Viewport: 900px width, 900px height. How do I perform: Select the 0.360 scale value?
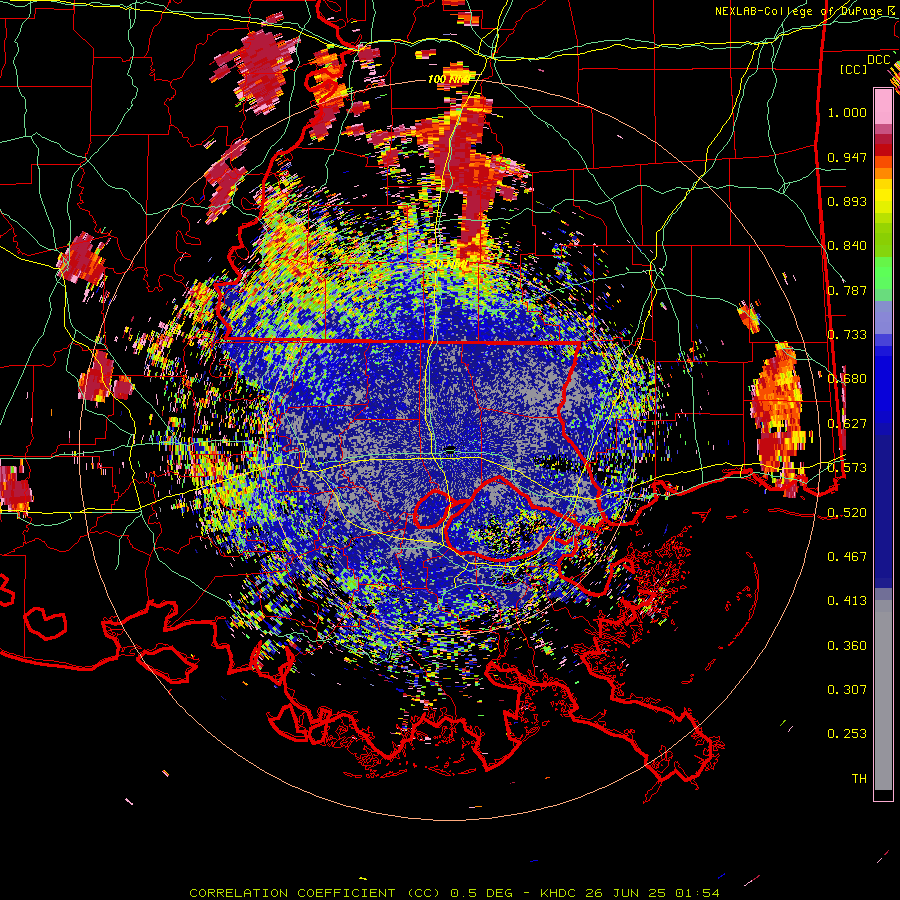(x=847, y=646)
